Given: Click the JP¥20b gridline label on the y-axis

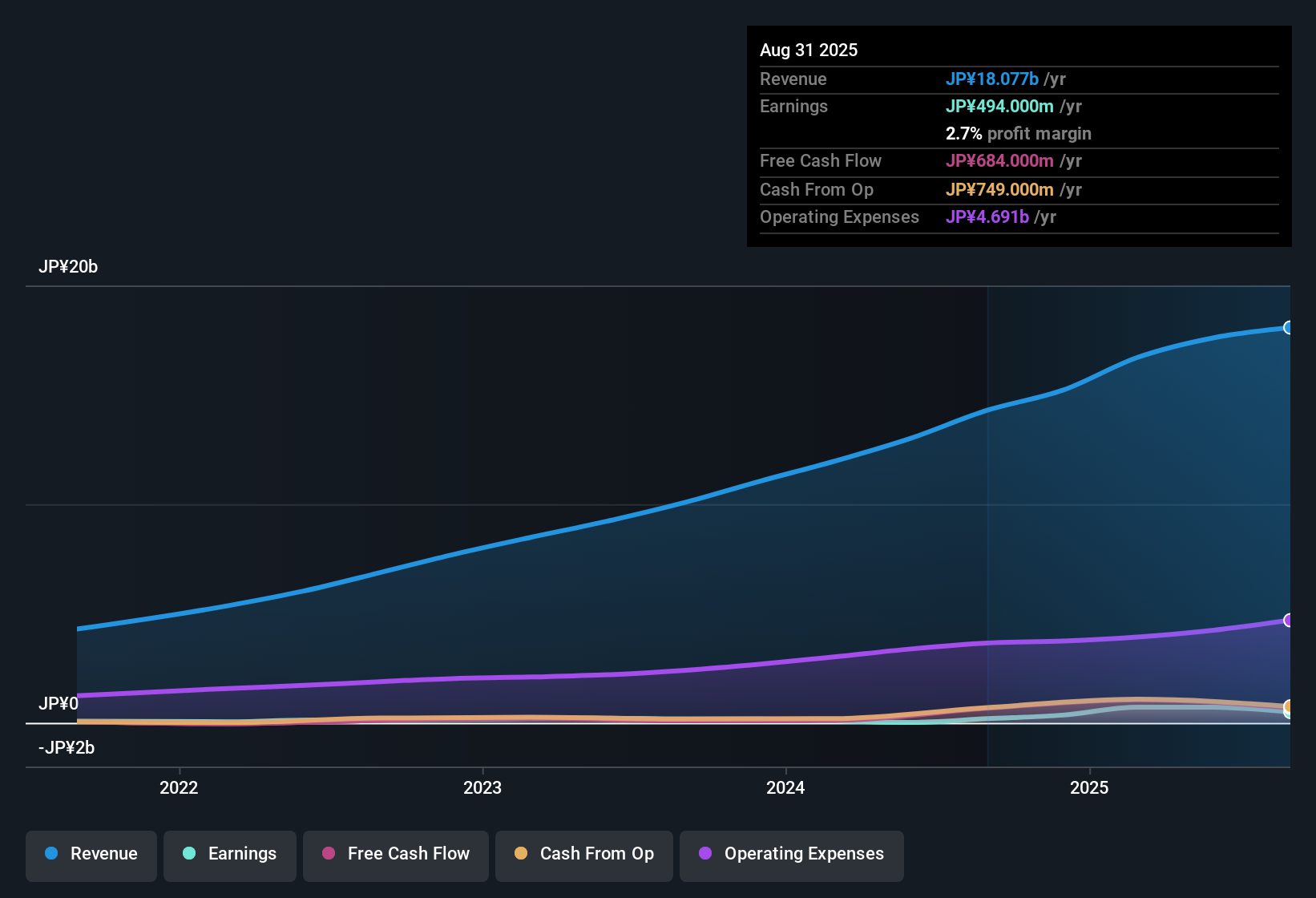Looking at the screenshot, I should point(69,266).
